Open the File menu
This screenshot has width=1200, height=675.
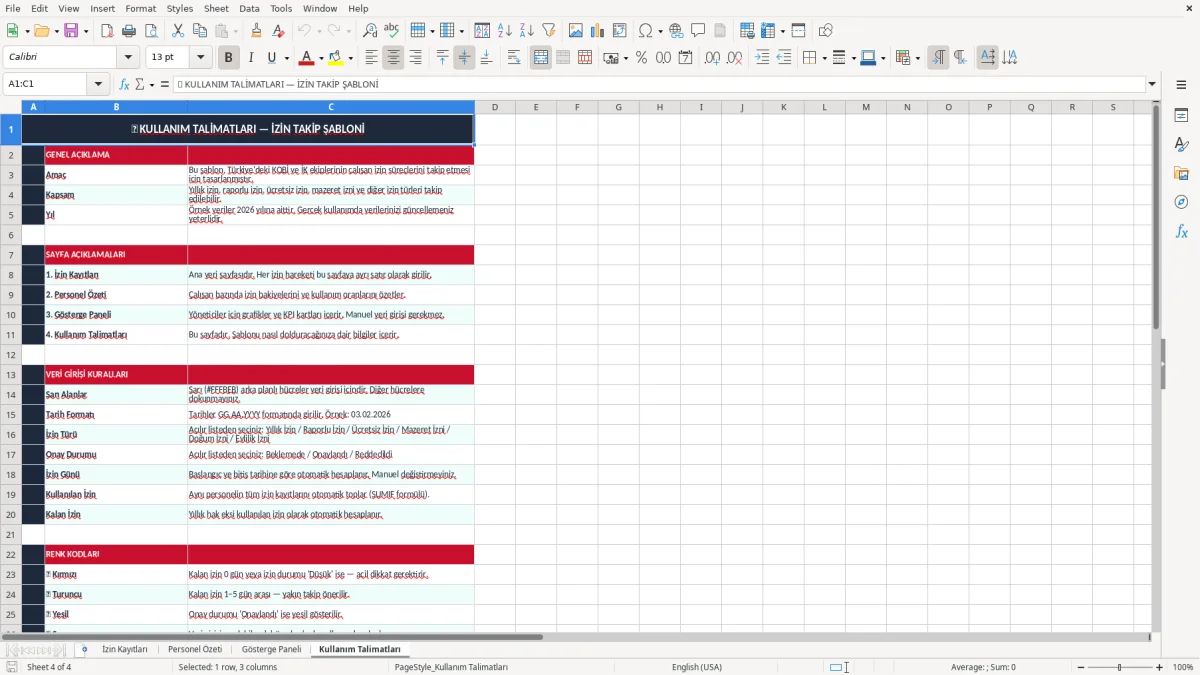pos(13,8)
